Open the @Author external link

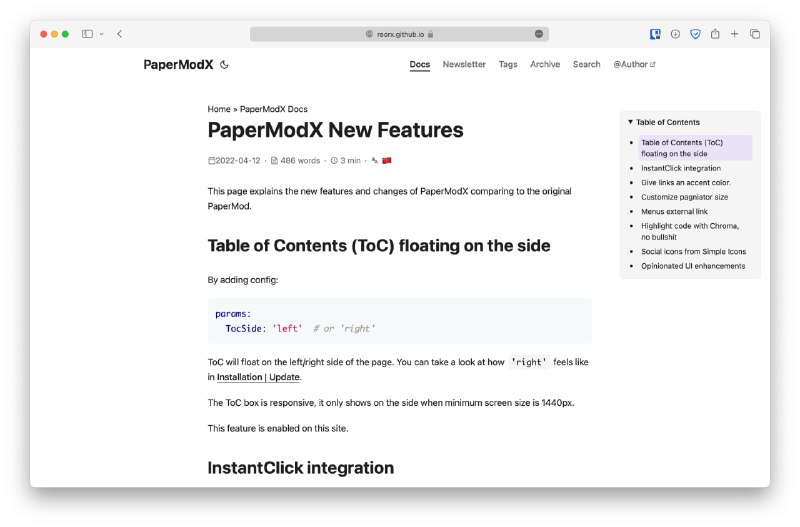634,64
